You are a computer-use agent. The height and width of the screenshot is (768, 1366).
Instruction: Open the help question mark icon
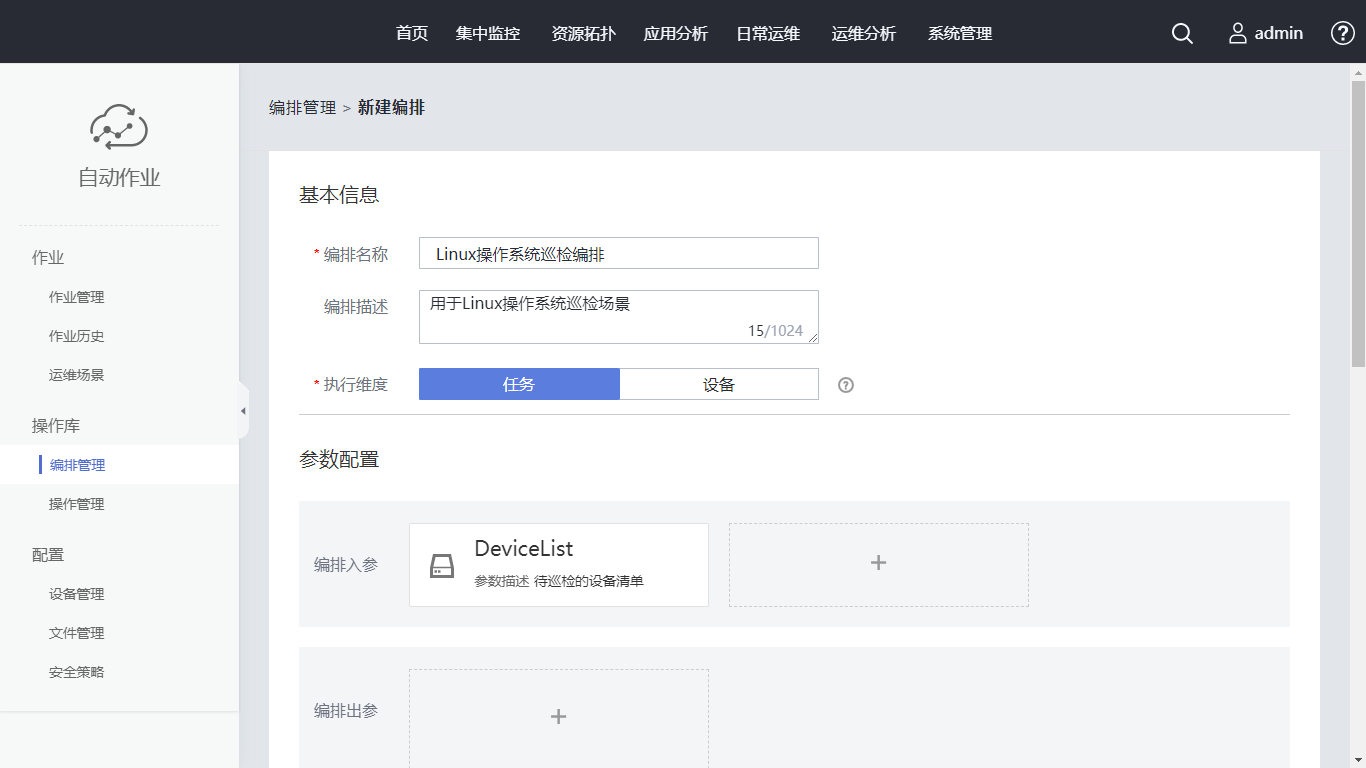pos(1342,33)
